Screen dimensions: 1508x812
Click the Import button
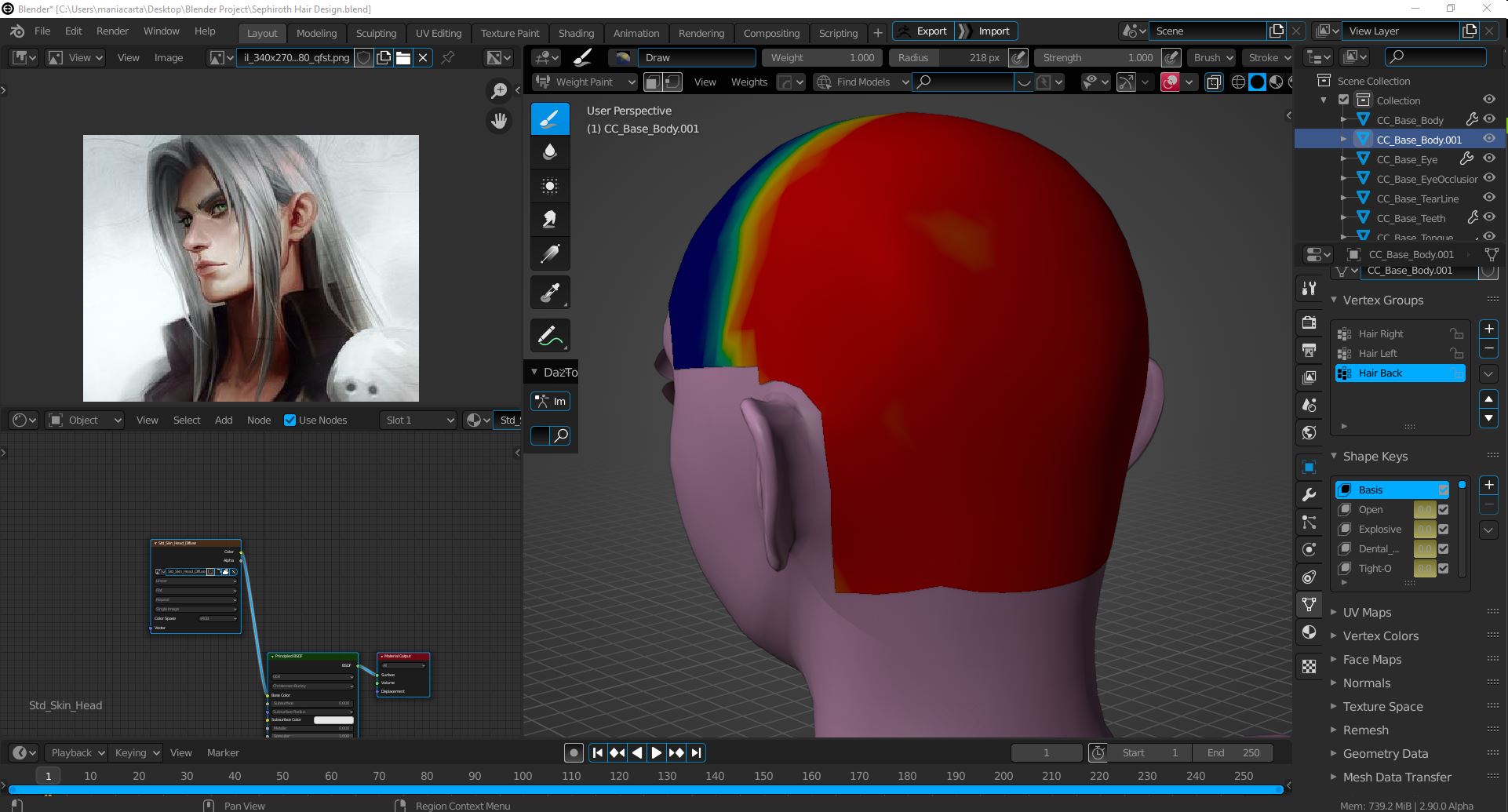(x=987, y=31)
